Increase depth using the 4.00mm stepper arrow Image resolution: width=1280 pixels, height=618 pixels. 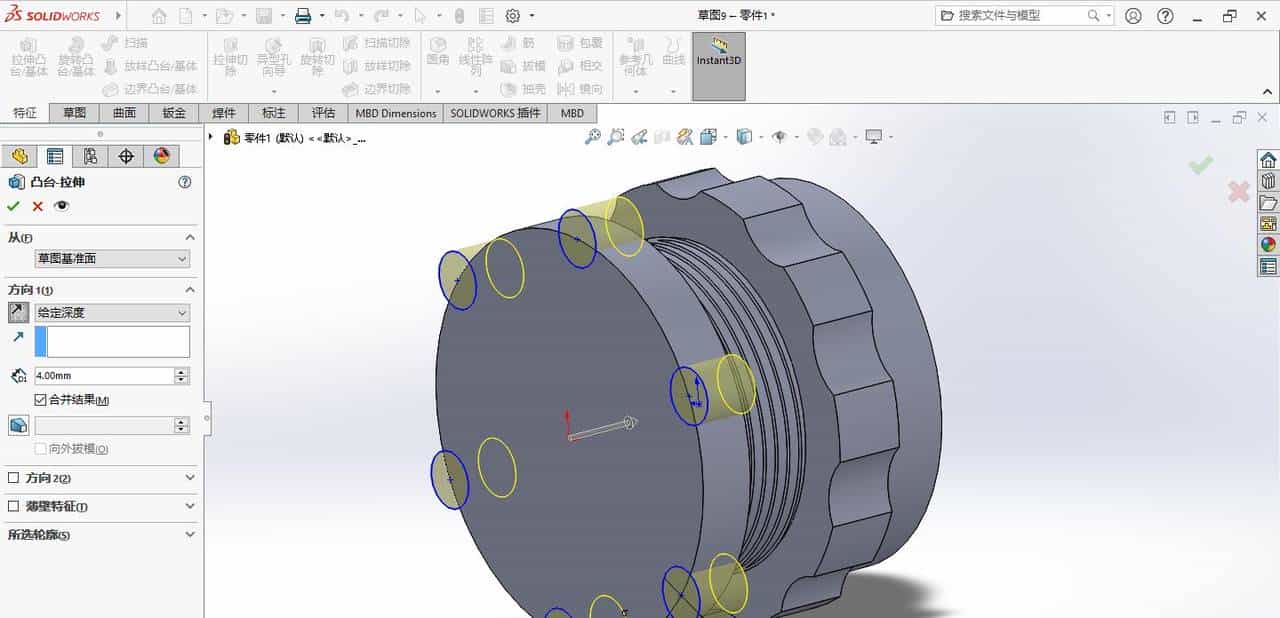click(x=180, y=371)
